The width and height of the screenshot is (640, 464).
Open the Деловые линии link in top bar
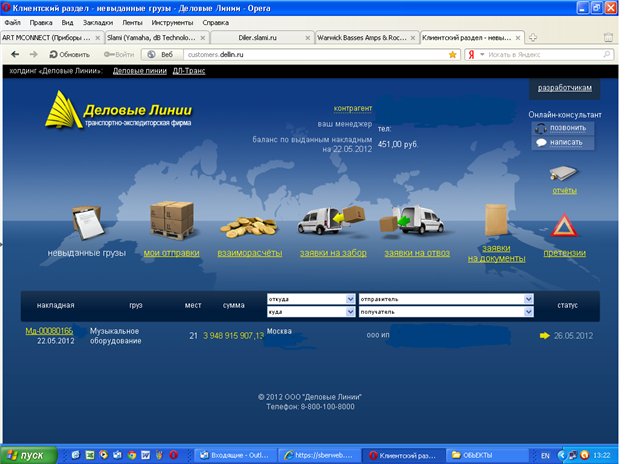[140, 71]
